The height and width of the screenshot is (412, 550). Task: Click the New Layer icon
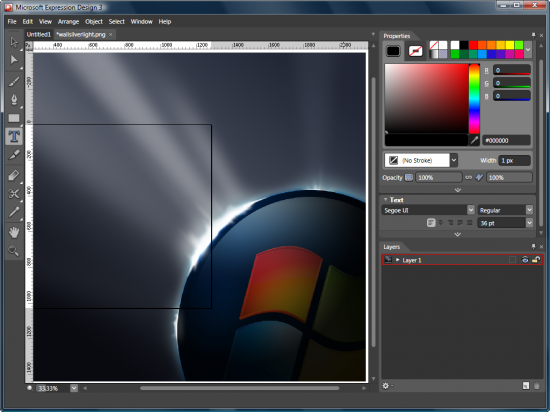pos(525,386)
